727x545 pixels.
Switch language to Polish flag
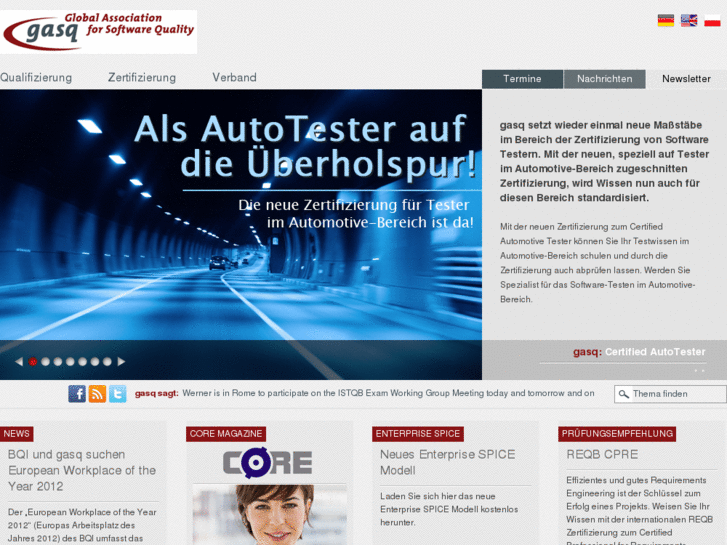[x=712, y=20]
